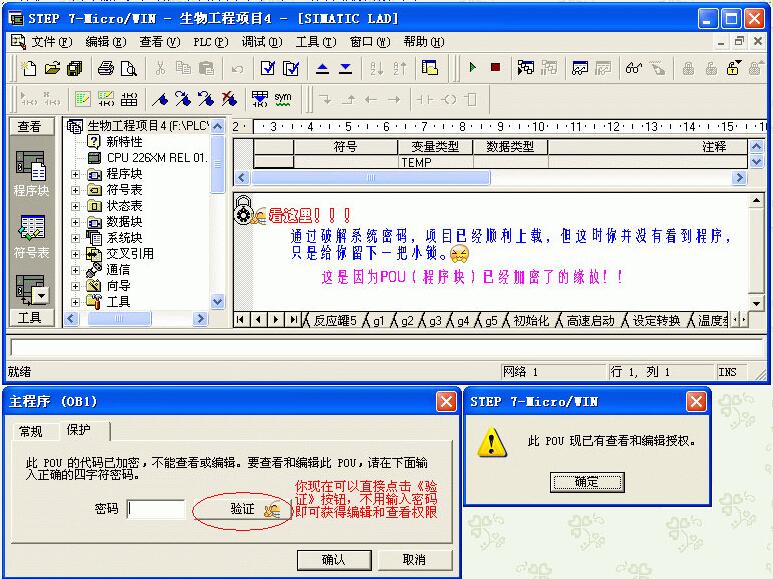Click the 验证 button

tap(243, 509)
